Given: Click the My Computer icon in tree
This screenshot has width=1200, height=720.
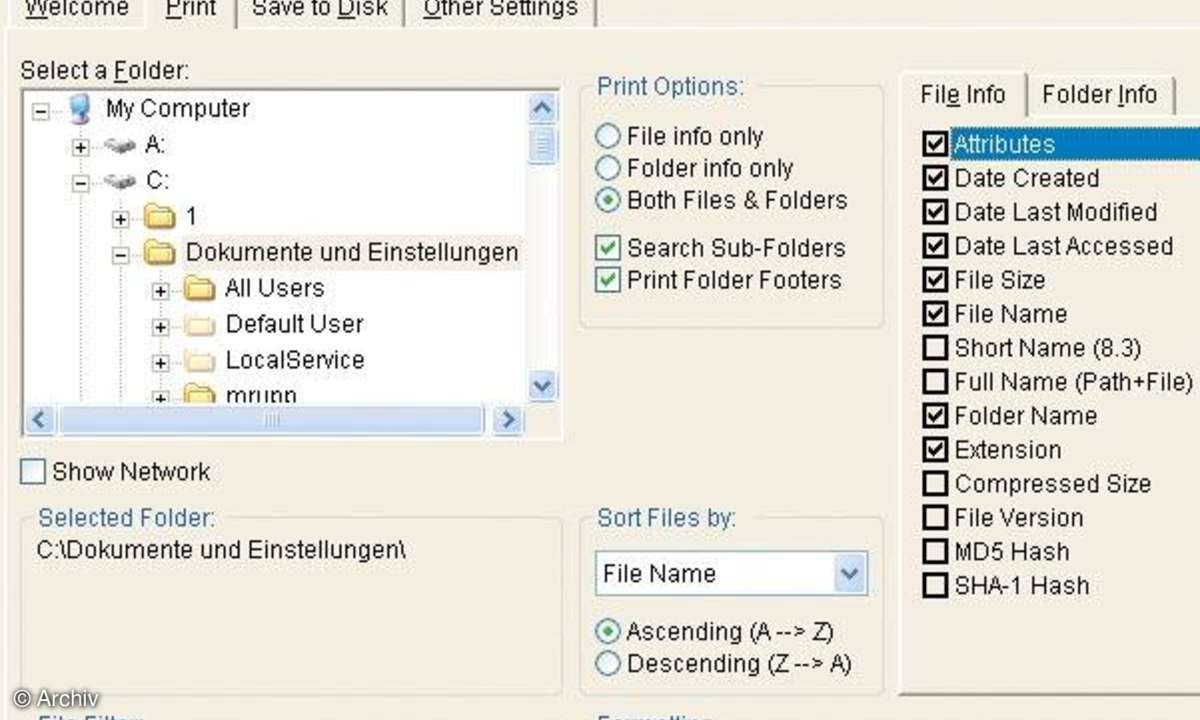Looking at the screenshot, I should tap(81, 108).
